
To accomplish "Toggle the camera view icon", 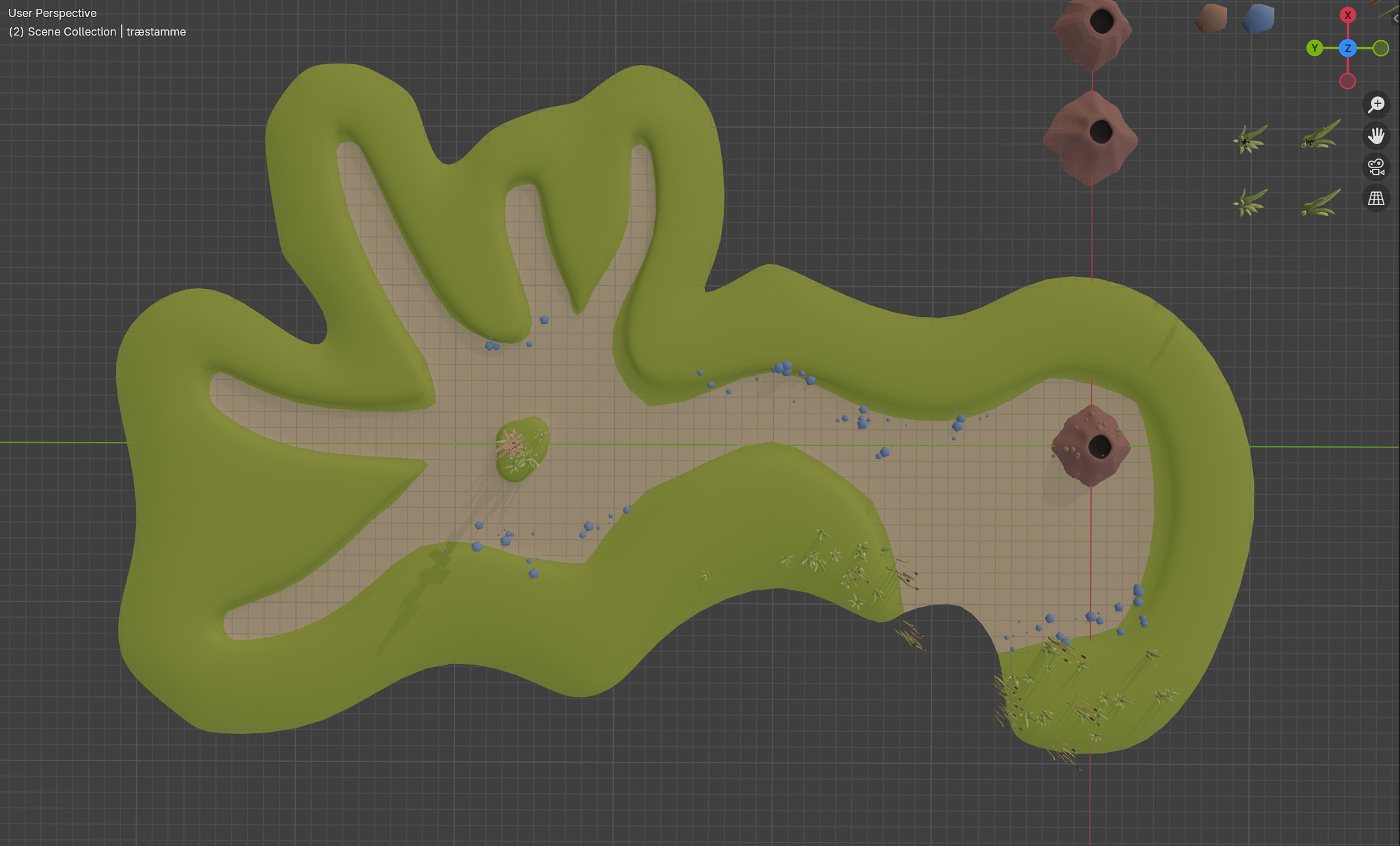I will tap(1376, 167).
